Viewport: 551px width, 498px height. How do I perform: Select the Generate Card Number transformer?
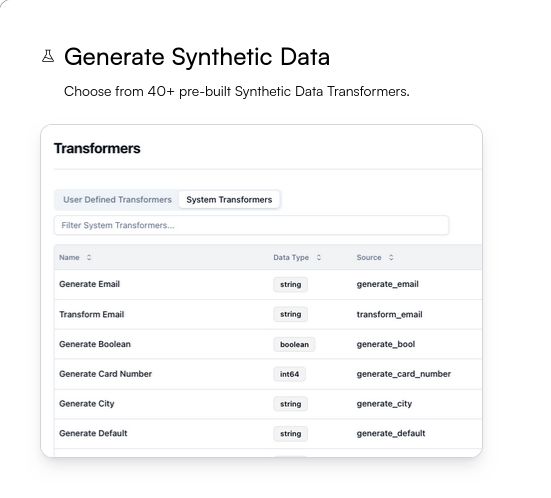click(267, 374)
